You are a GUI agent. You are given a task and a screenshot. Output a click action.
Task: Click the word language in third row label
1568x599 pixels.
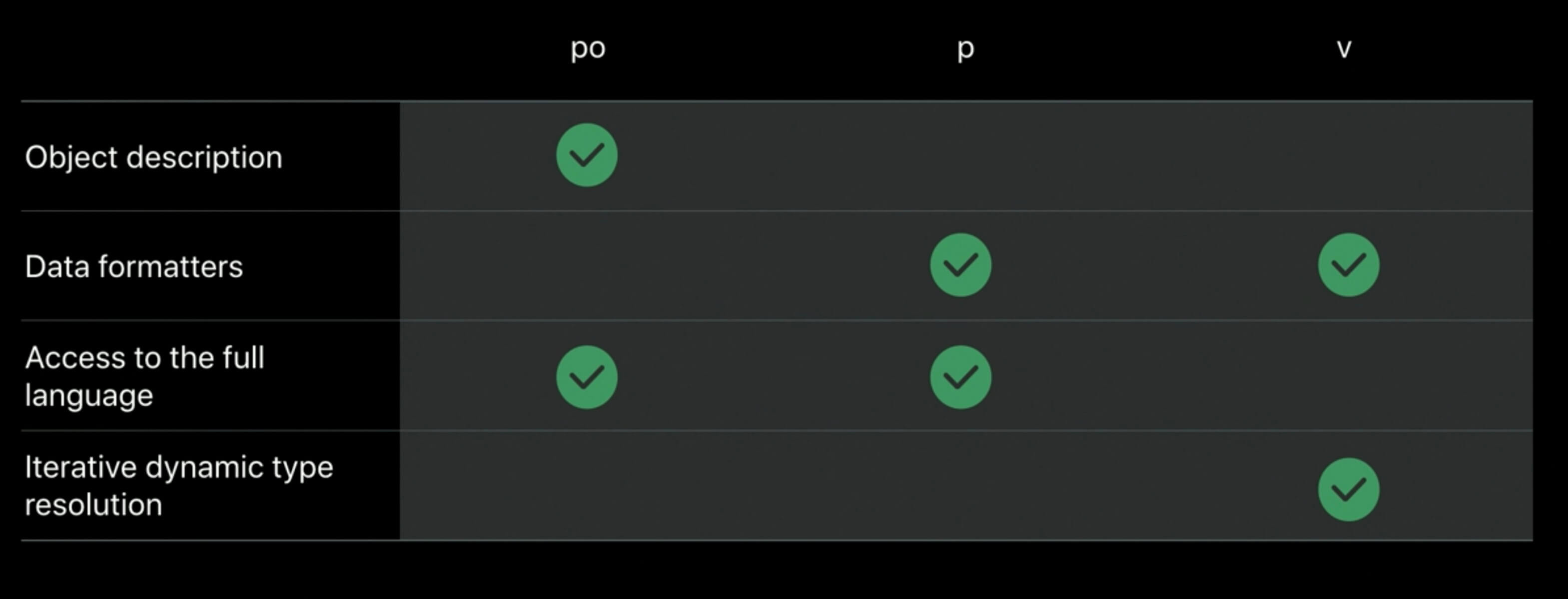coord(89,396)
